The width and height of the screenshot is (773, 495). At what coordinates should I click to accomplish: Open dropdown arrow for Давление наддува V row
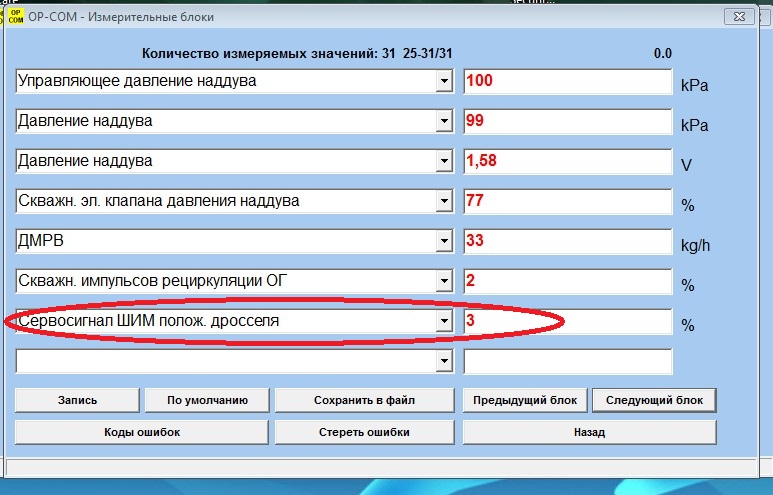click(444, 161)
